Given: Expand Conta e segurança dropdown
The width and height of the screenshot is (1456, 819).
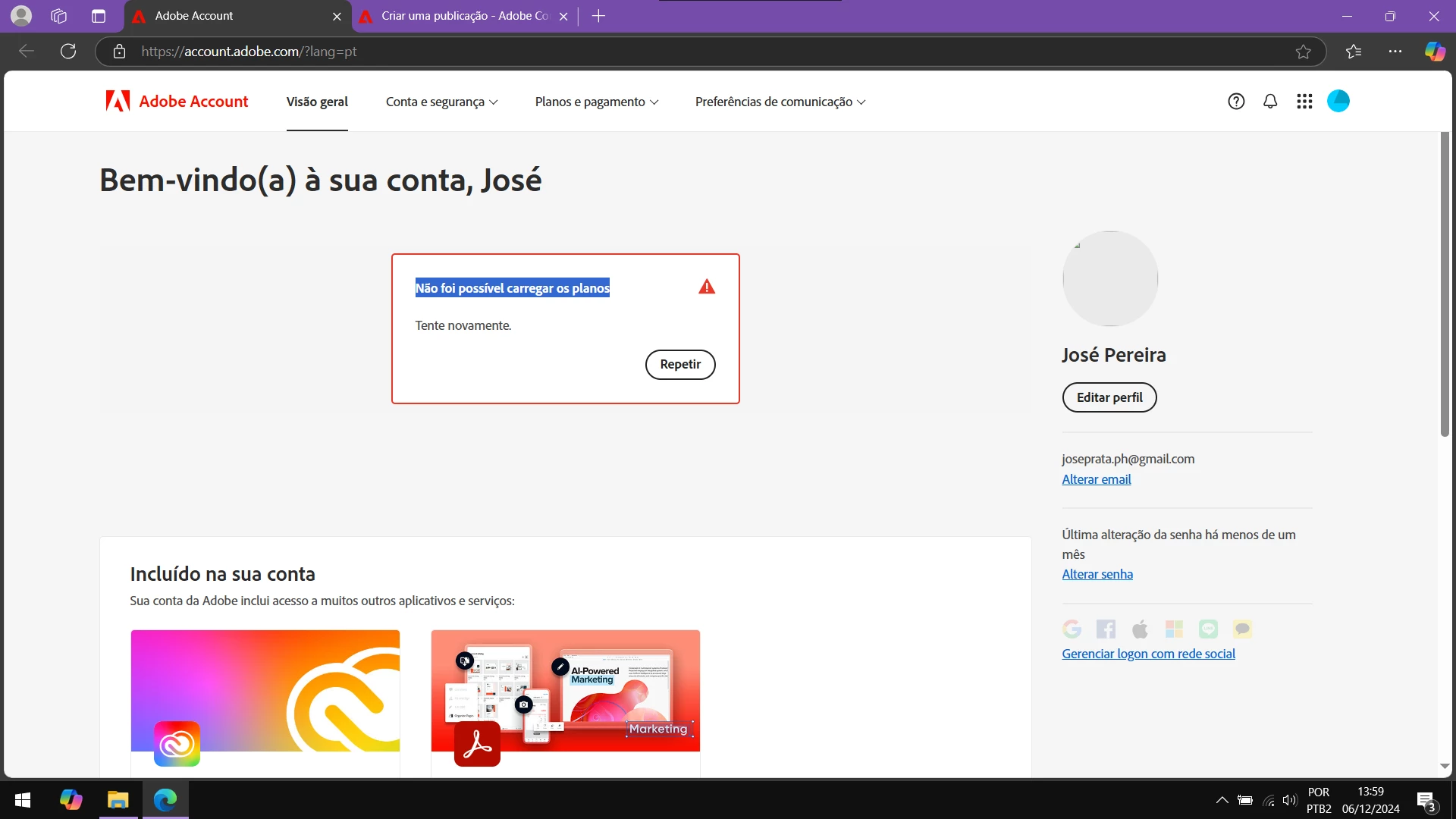Looking at the screenshot, I should 441,102.
